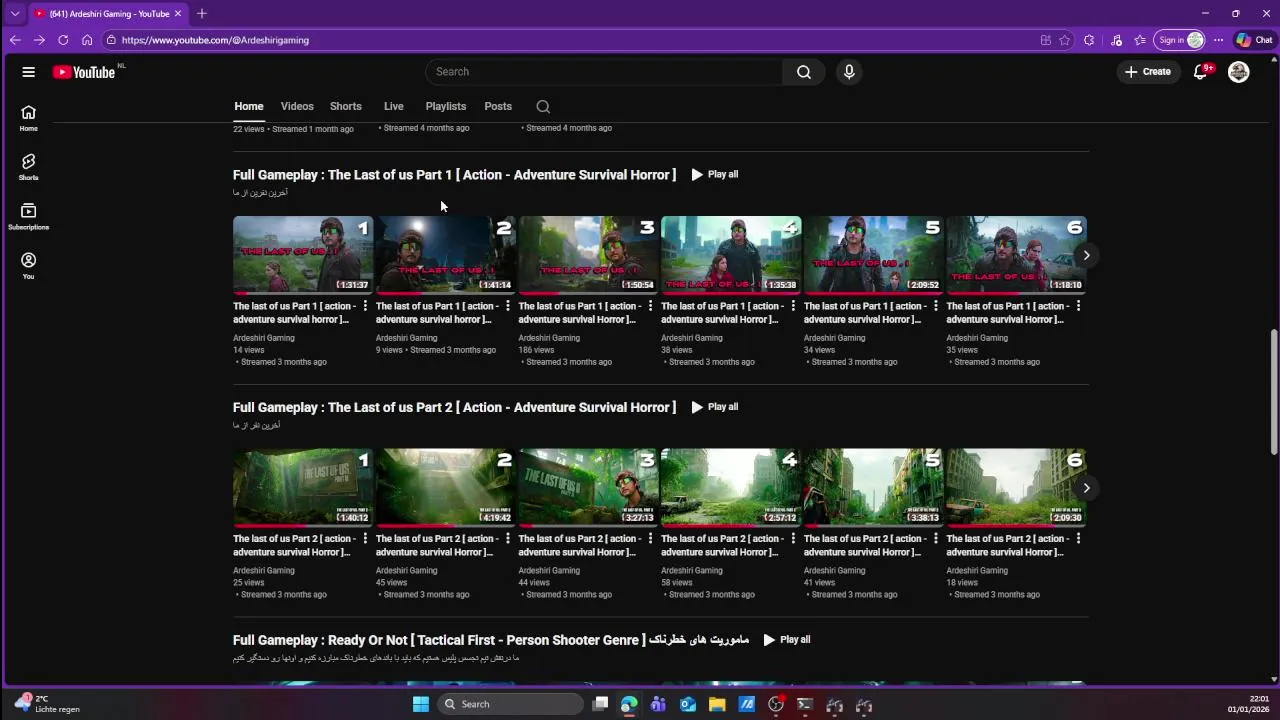Click the page vertical scrollbar thumb
The image size is (1280, 720).
(1274, 392)
